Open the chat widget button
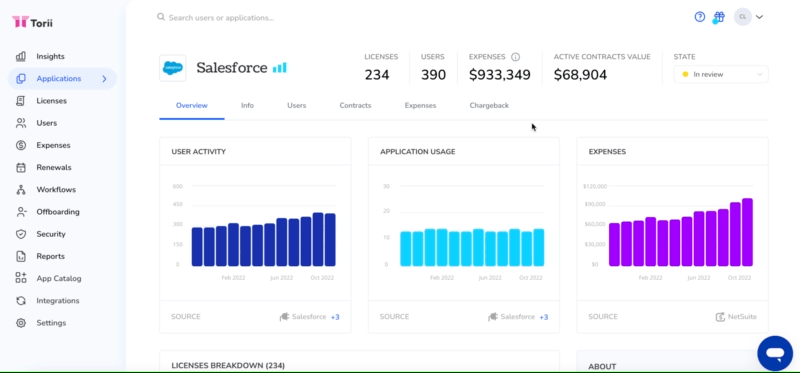The image size is (800, 373). 774,353
